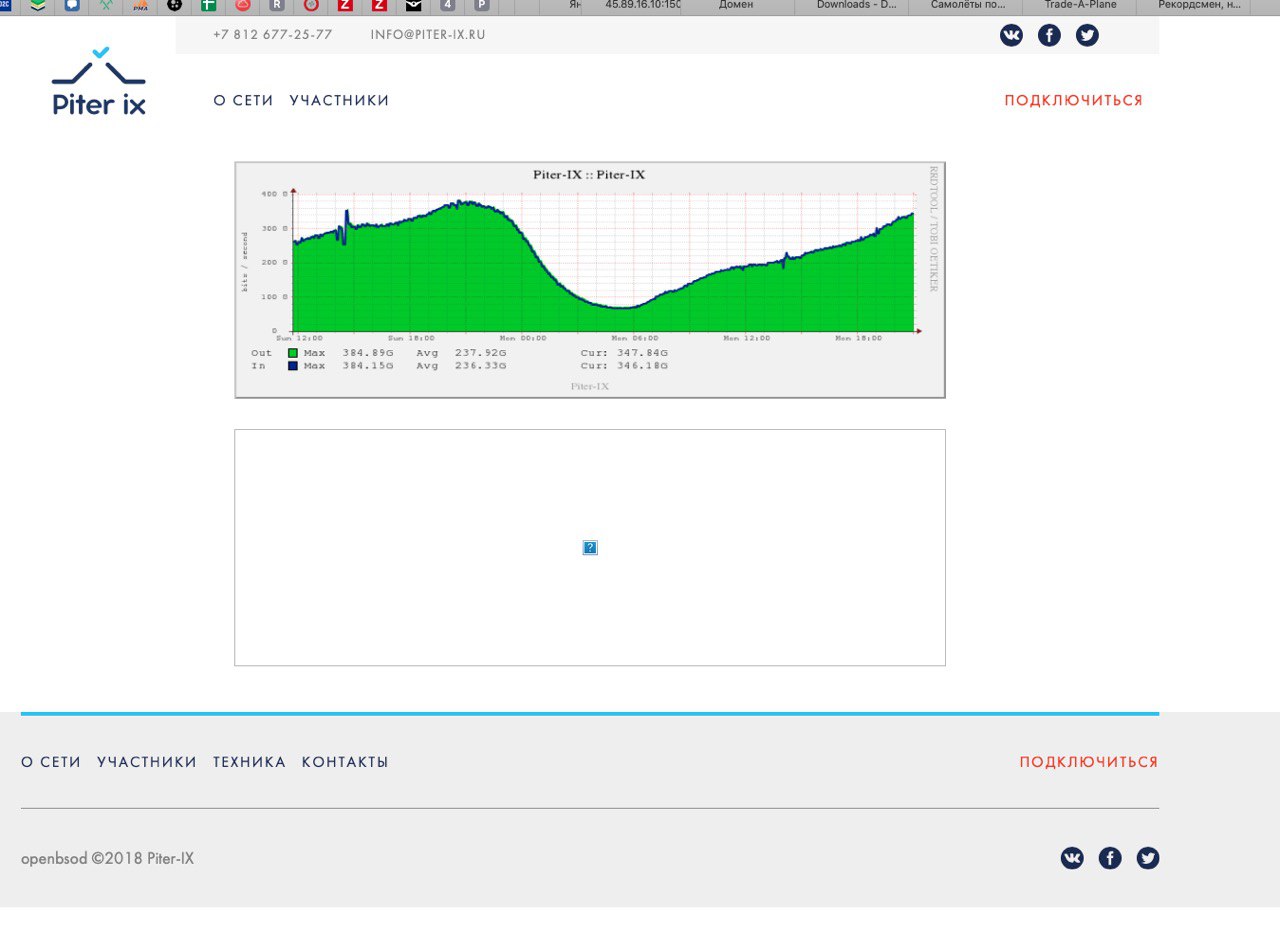Click the red ПОДКЛЮЧИТЬСЯ link in the header
This screenshot has width=1280, height=935.
point(1073,101)
